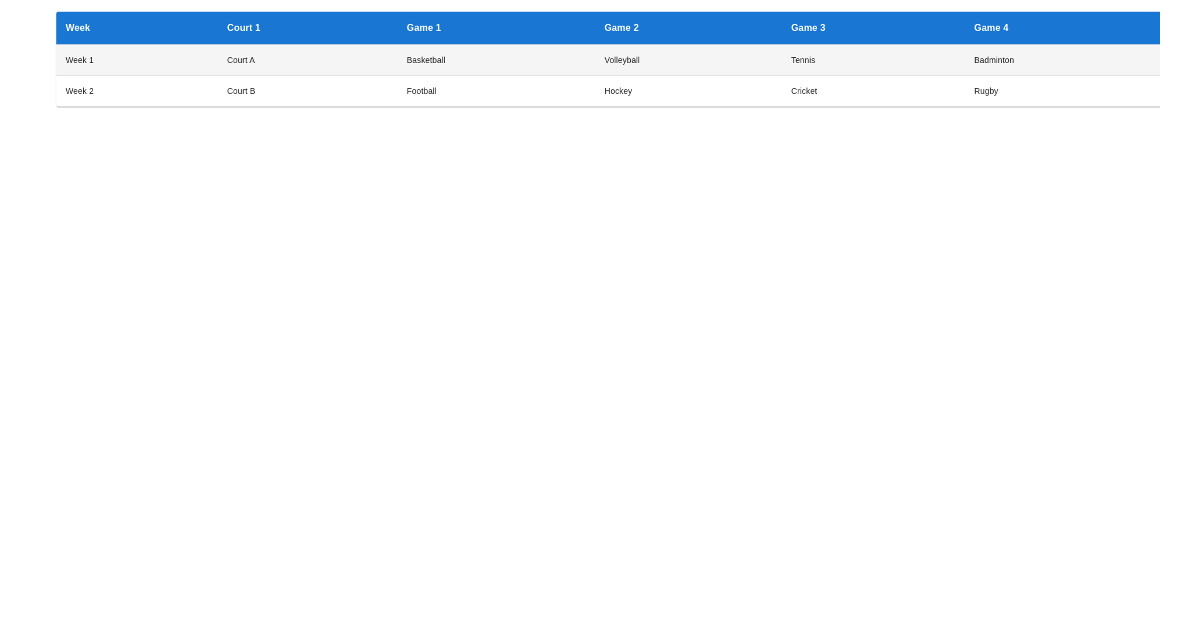
Task: Click the Hockey cell
Action: (618, 91)
